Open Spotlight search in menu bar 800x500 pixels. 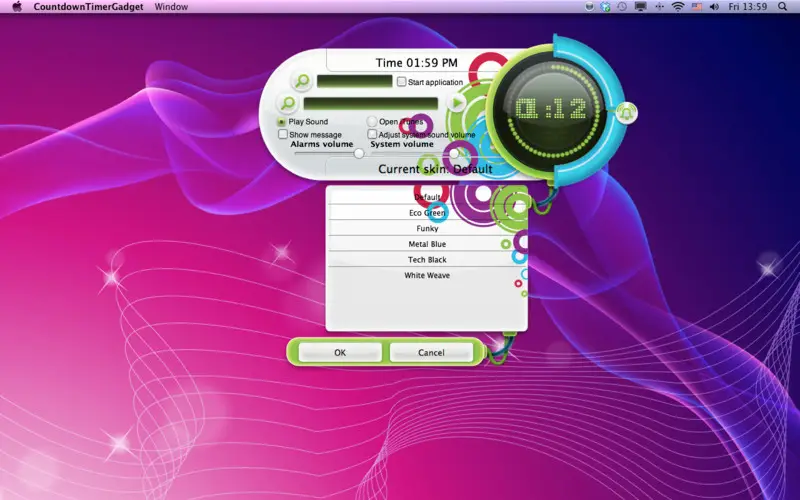(783, 7)
